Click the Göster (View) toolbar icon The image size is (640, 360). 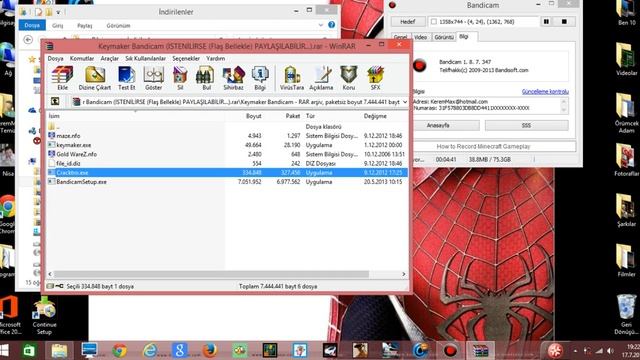[153, 78]
